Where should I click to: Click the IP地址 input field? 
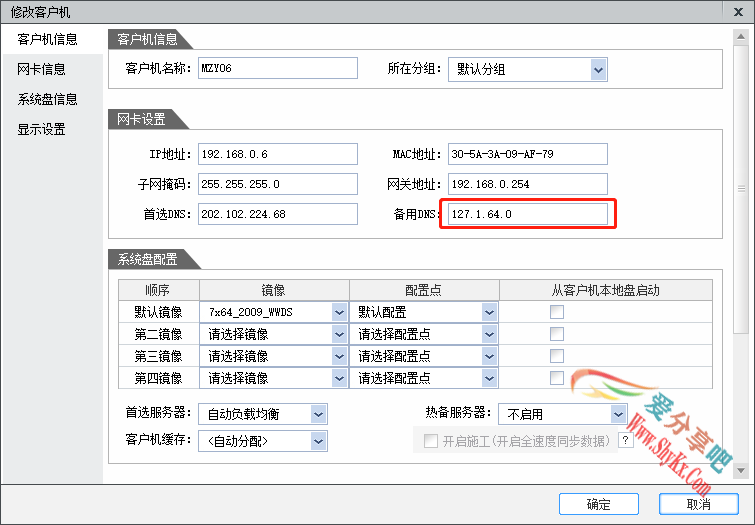point(278,154)
